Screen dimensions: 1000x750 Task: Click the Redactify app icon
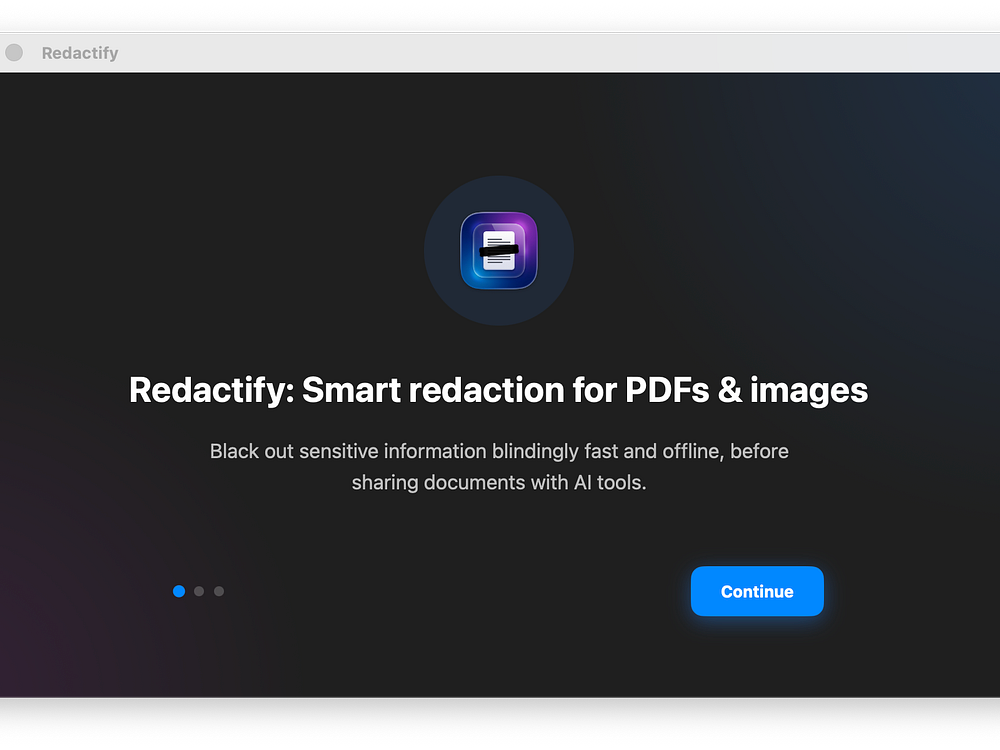[499, 251]
